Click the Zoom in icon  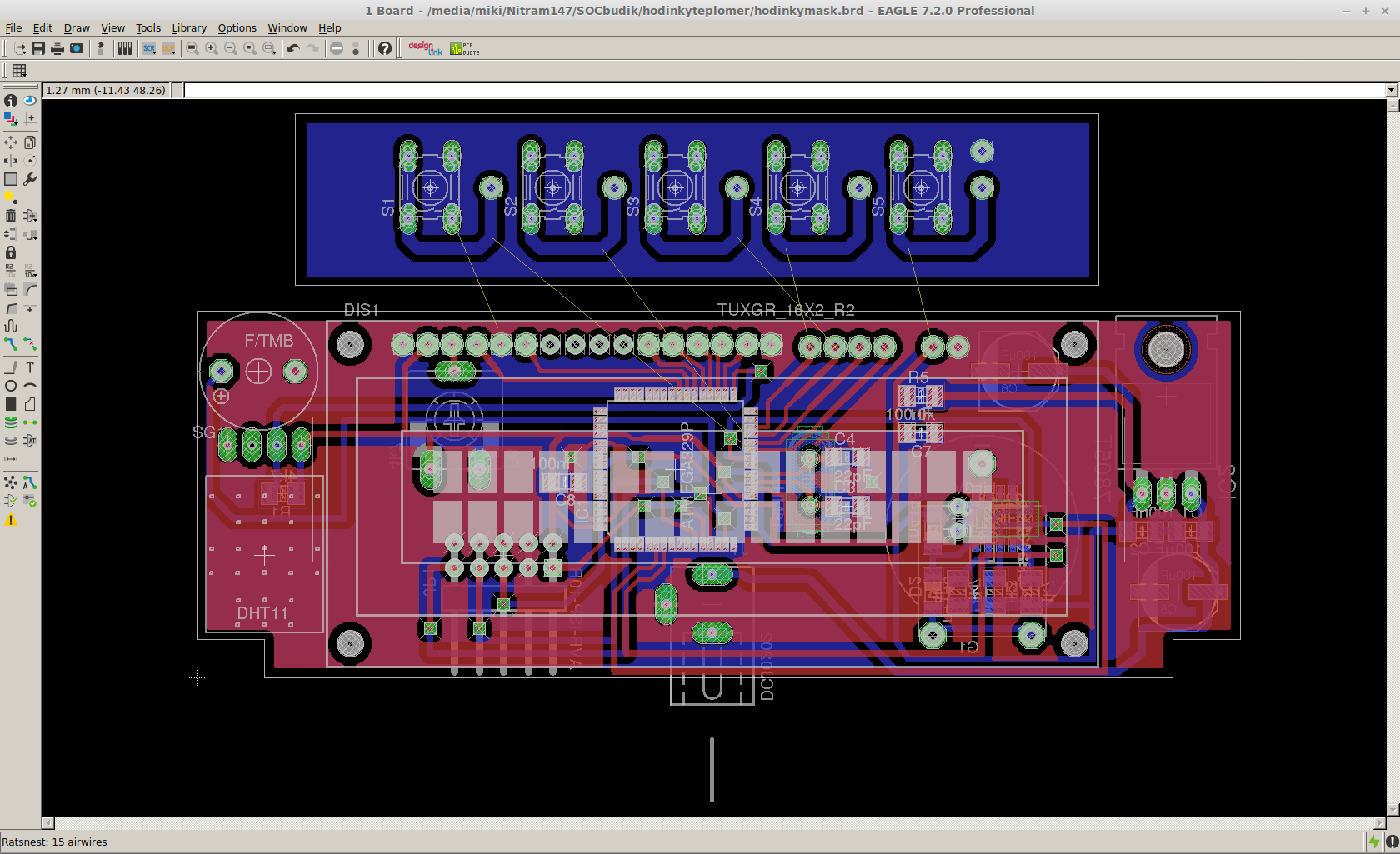[212, 48]
